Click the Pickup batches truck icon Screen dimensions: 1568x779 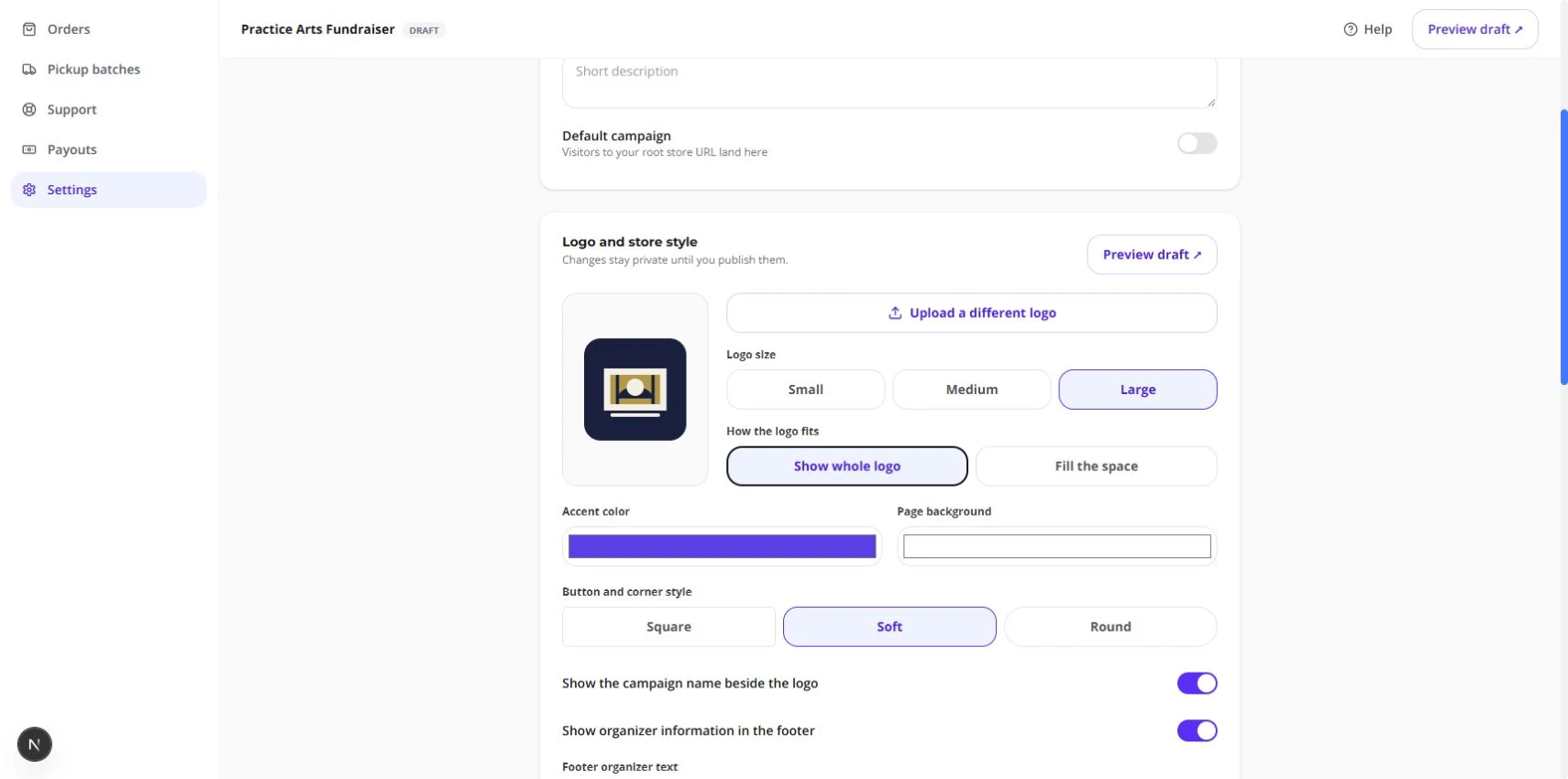(29, 70)
